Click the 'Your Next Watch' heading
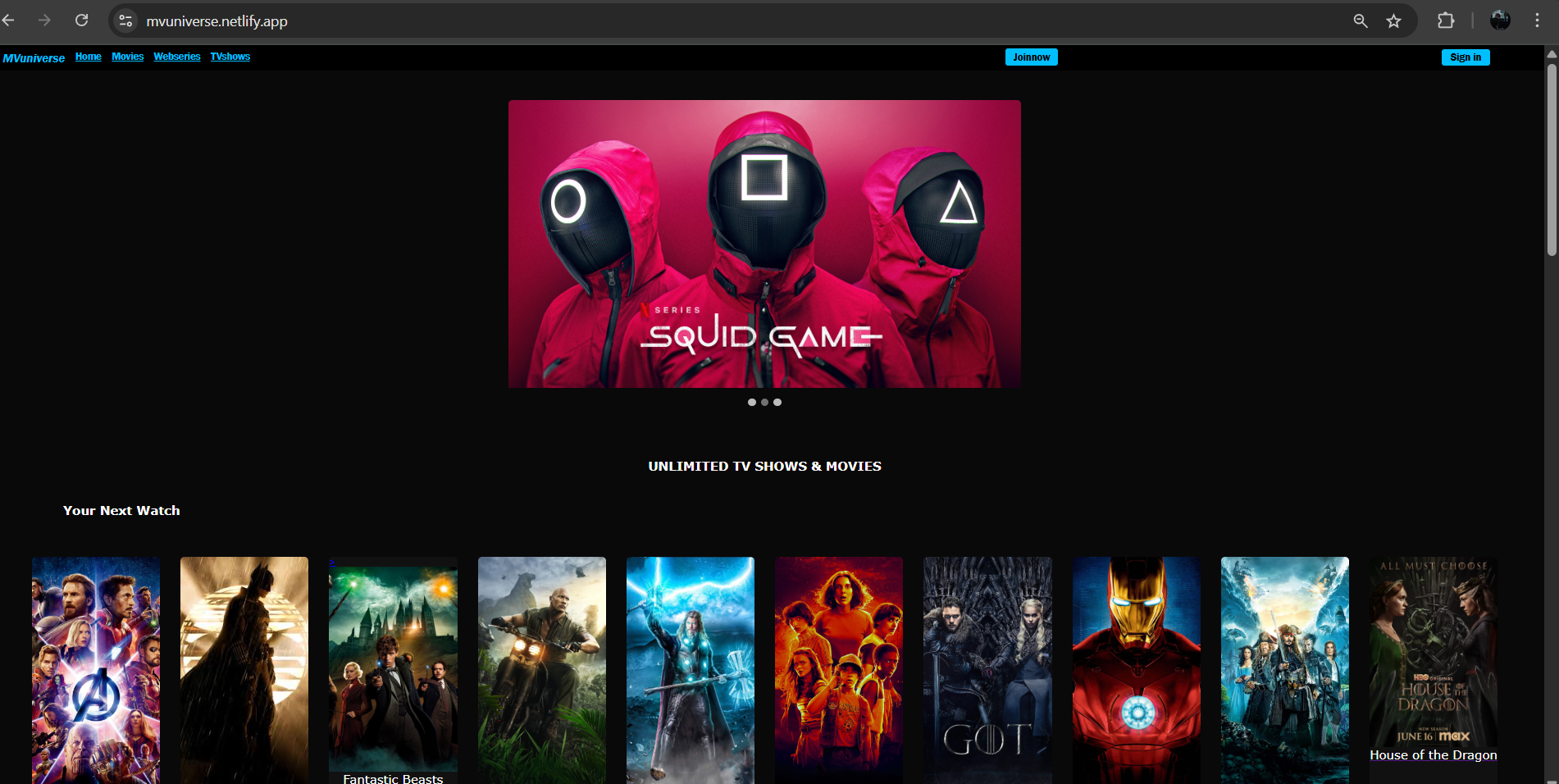1559x784 pixels. [x=121, y=510]
